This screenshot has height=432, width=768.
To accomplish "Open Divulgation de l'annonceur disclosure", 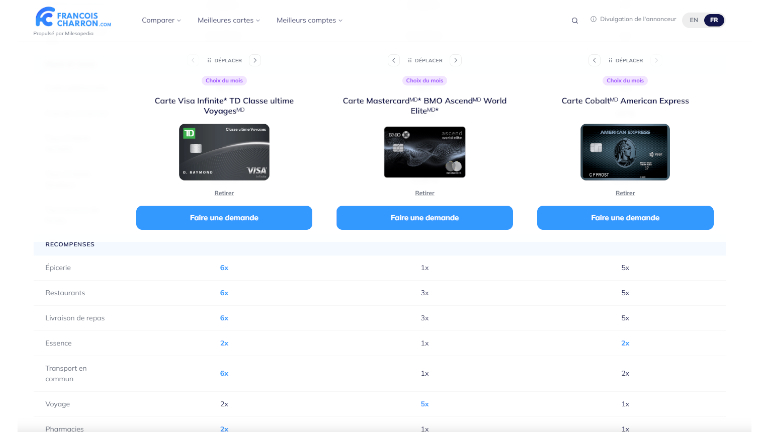I will click(x=638, y=19).
